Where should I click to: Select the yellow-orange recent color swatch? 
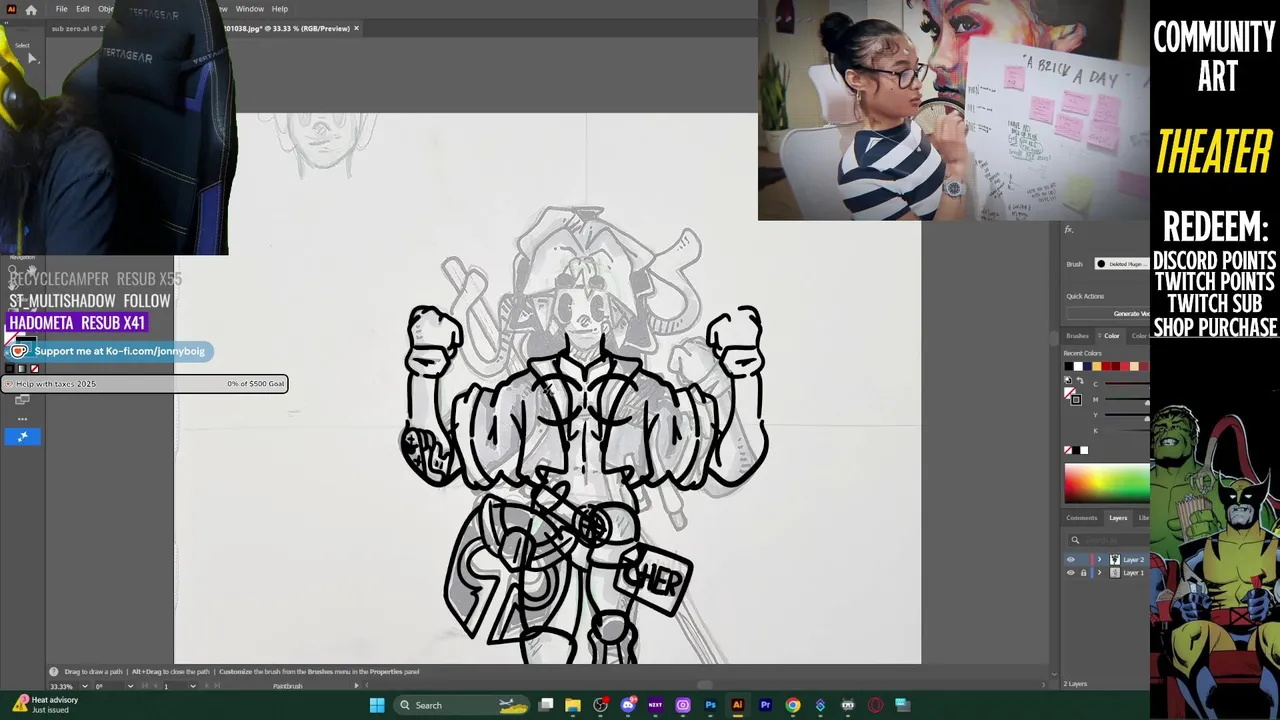[x=1097, y=366]
